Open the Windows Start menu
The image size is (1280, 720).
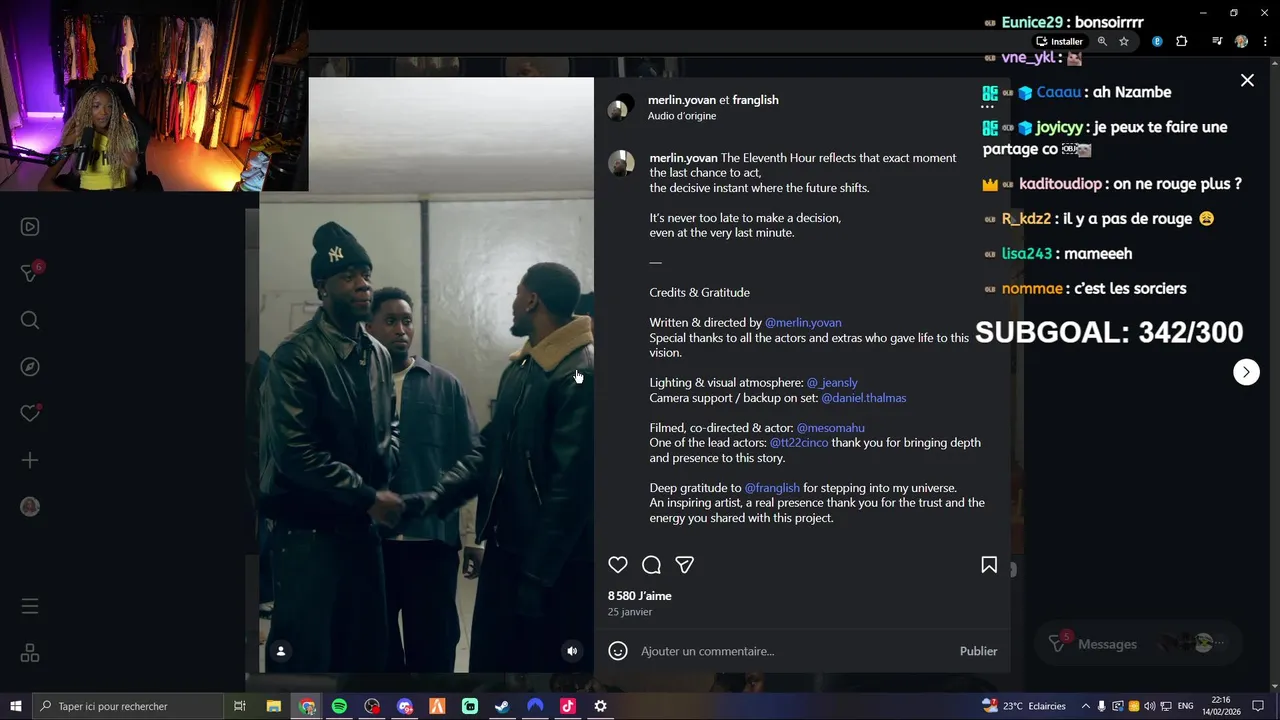[x=16, y=706]
